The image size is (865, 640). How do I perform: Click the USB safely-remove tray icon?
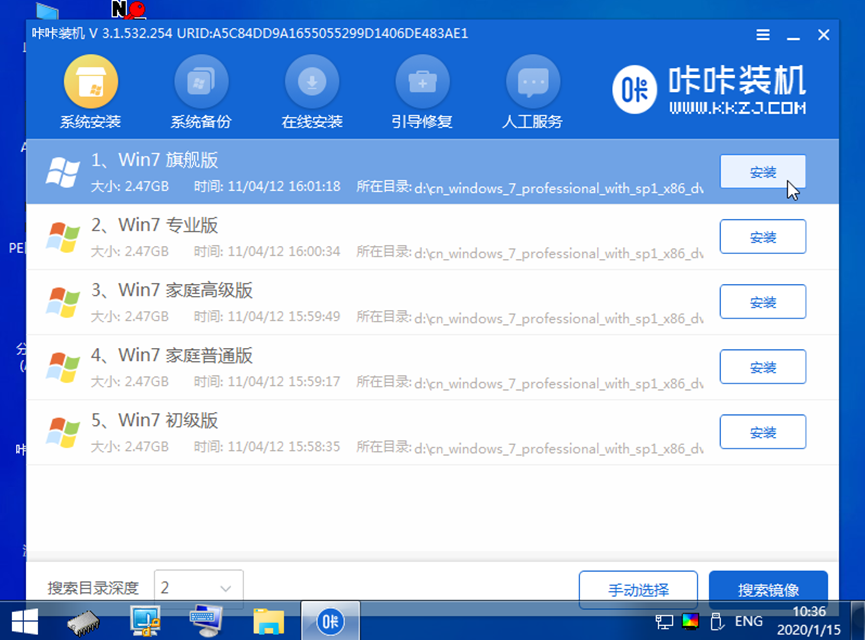(x=716, y=624)
